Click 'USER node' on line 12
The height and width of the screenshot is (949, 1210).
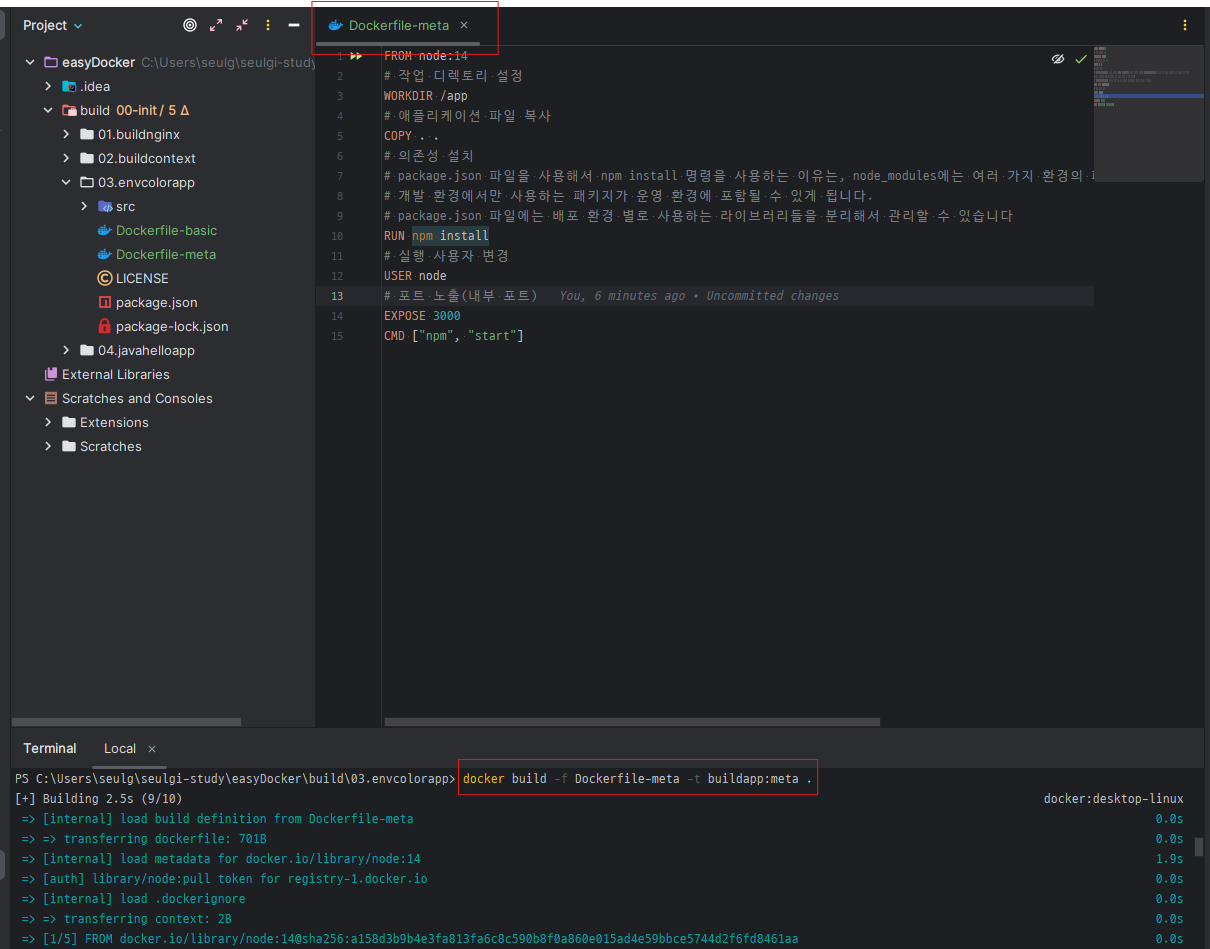415,276
